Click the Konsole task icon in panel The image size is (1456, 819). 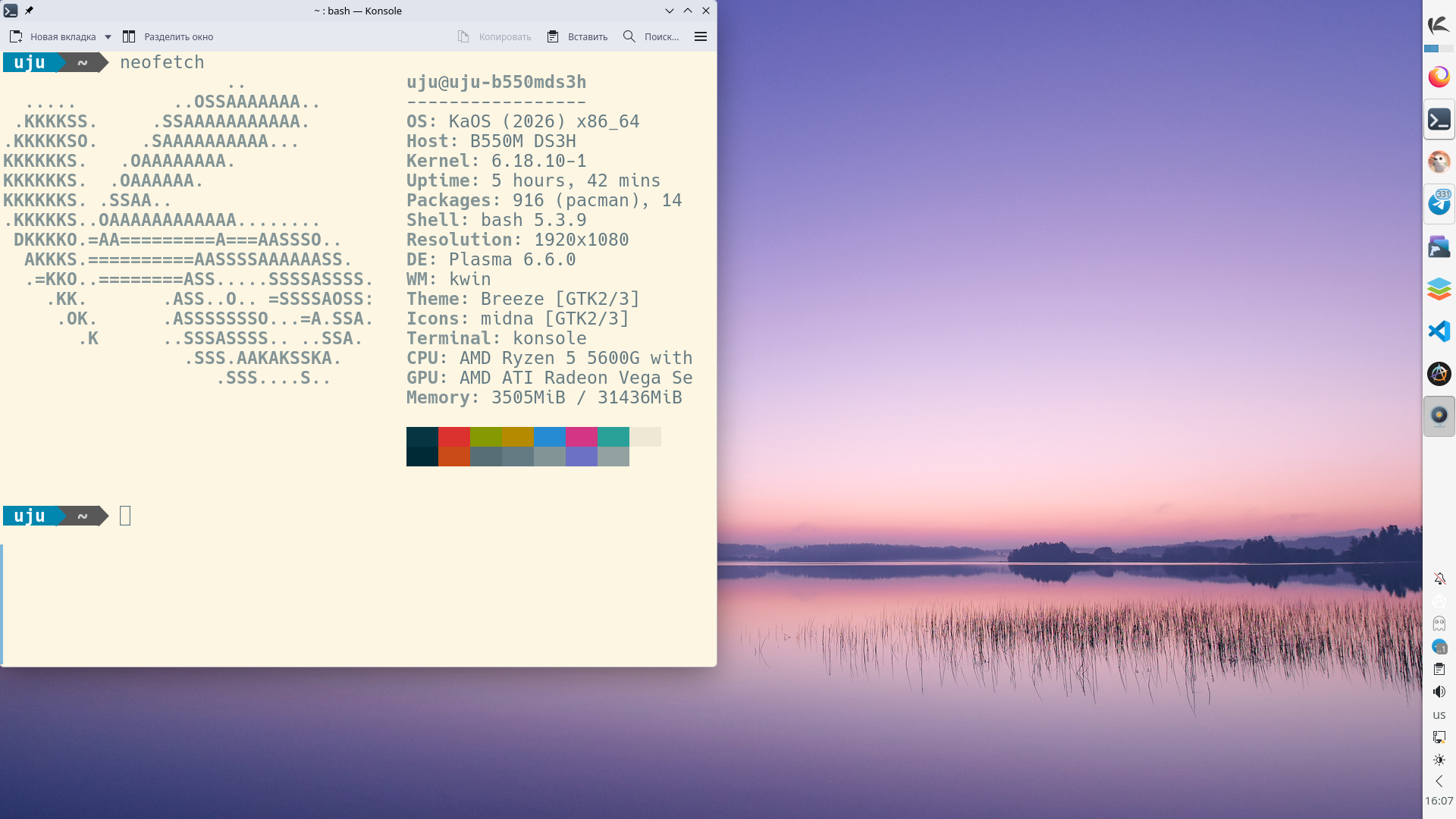click(1439, 120)
